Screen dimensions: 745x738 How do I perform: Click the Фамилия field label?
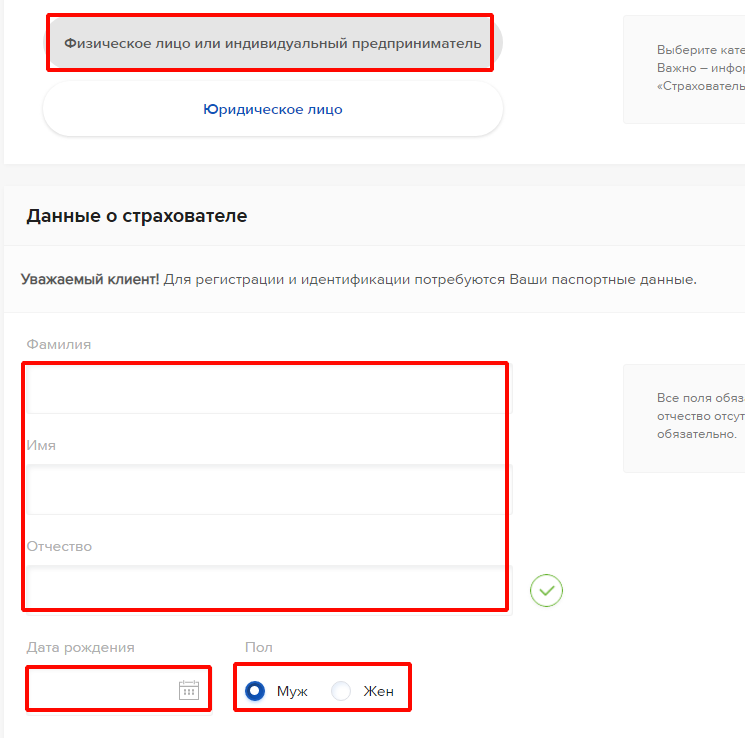(x=58, y=344)
